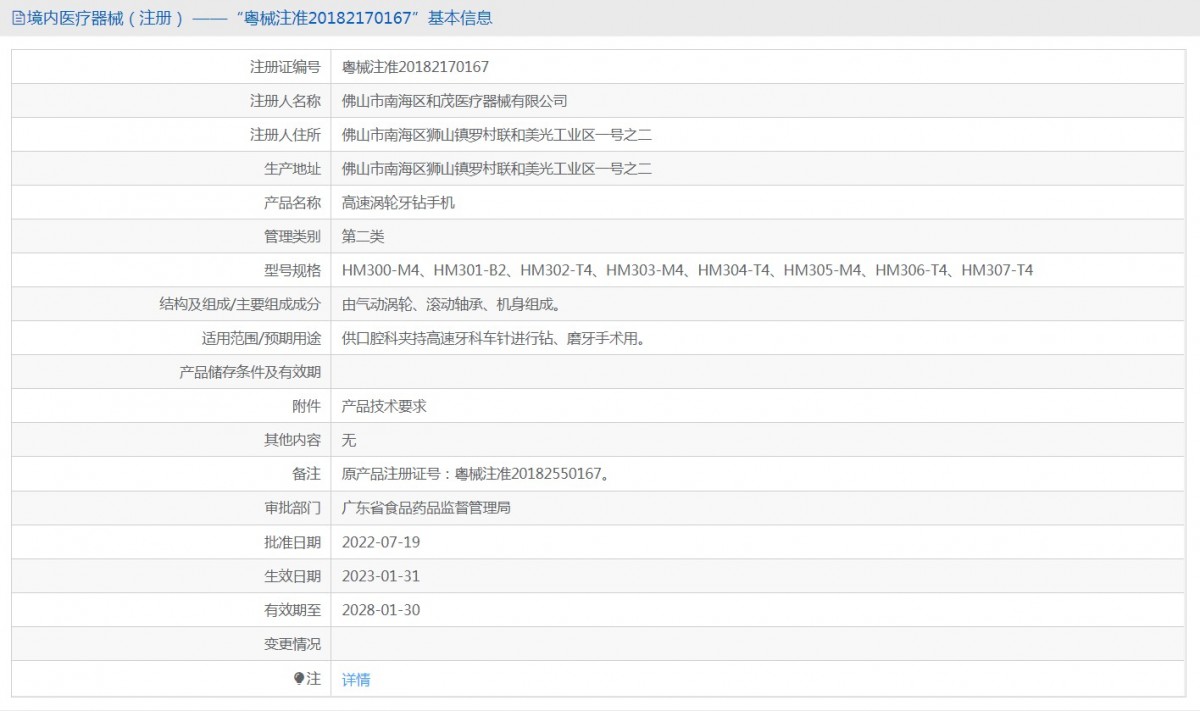Select the attachment value 产品技术要求
1200x711 pixels.
384,407
